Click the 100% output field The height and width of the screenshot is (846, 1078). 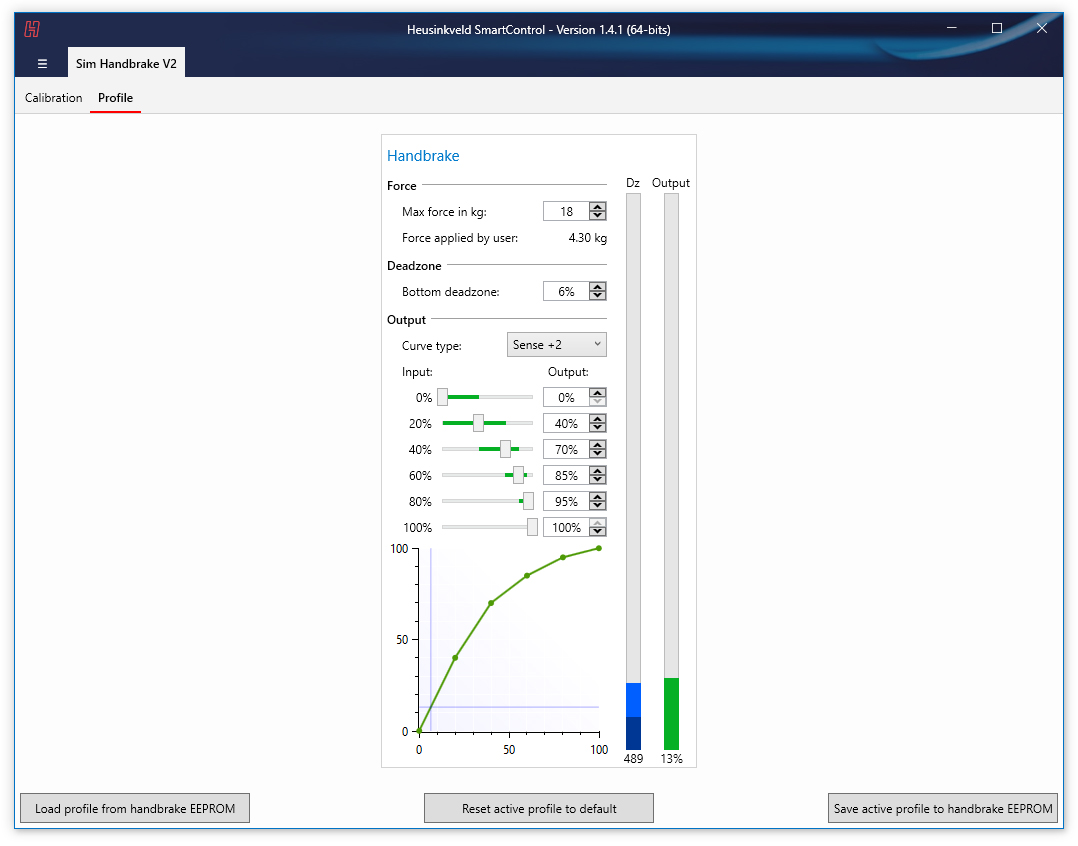click(x=566, y=528)
